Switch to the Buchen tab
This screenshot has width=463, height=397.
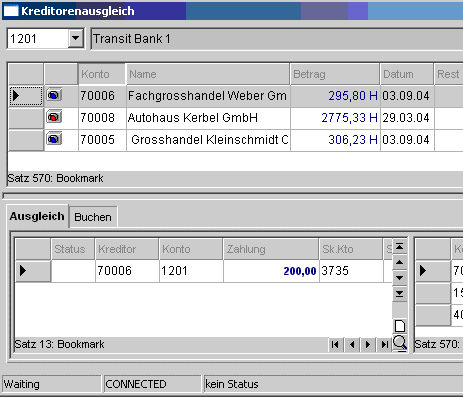coord(93,217)
